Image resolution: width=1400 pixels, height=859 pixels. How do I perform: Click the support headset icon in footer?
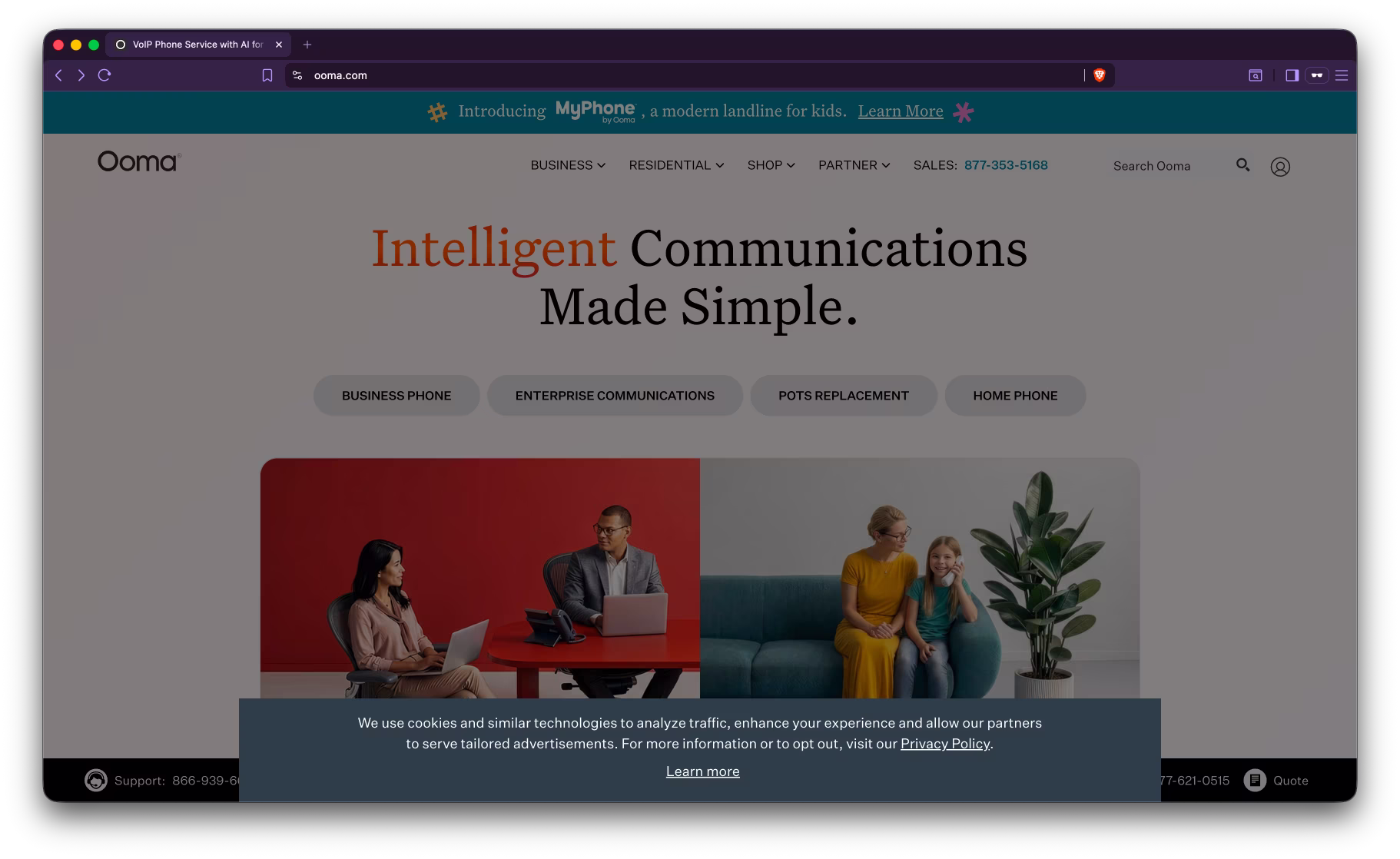click(x=96, y=781)
